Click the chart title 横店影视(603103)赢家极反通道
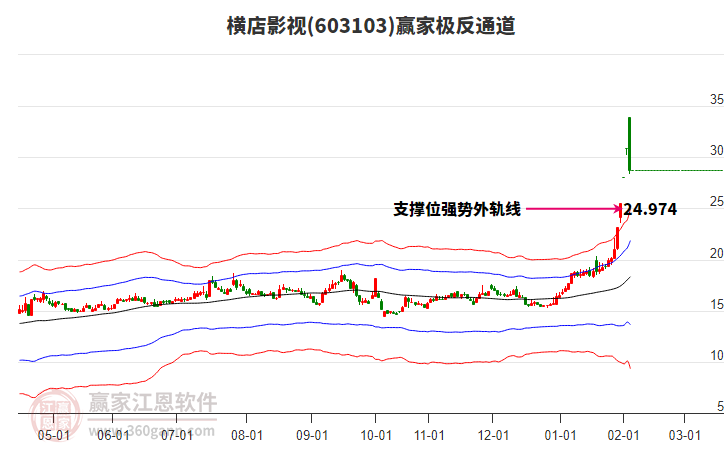The image size is (726, 450). (371, 26)
